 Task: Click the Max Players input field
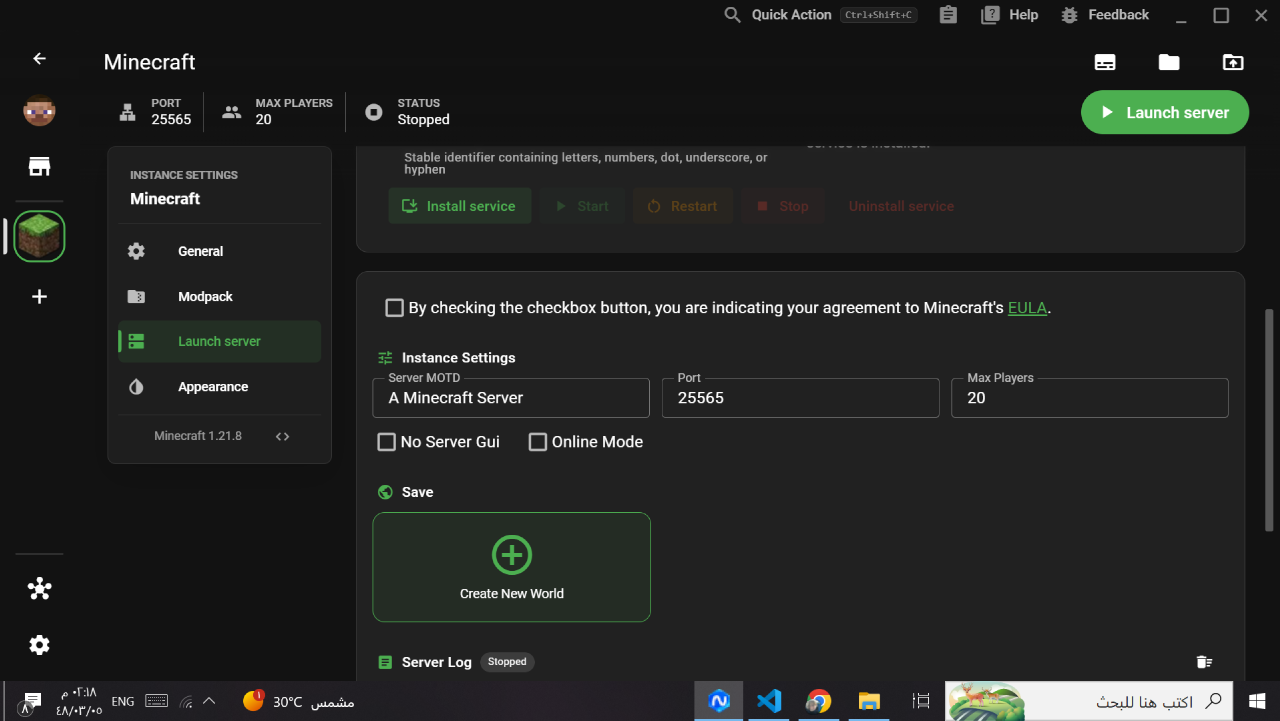point(1089,397)
